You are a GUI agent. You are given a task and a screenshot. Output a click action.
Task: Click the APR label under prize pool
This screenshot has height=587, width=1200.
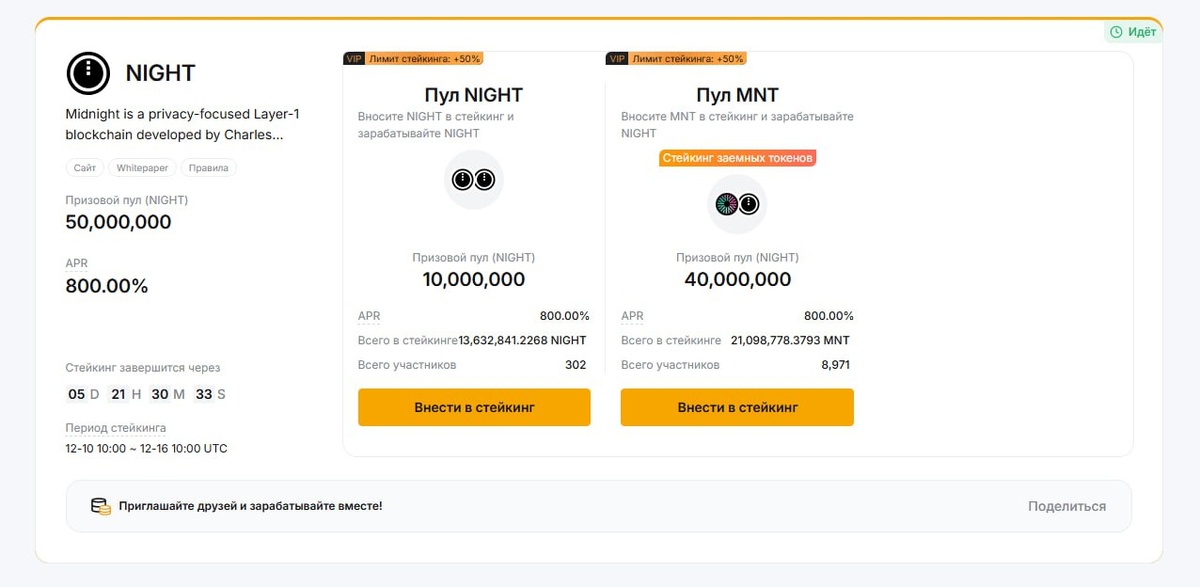pos(76,263)
